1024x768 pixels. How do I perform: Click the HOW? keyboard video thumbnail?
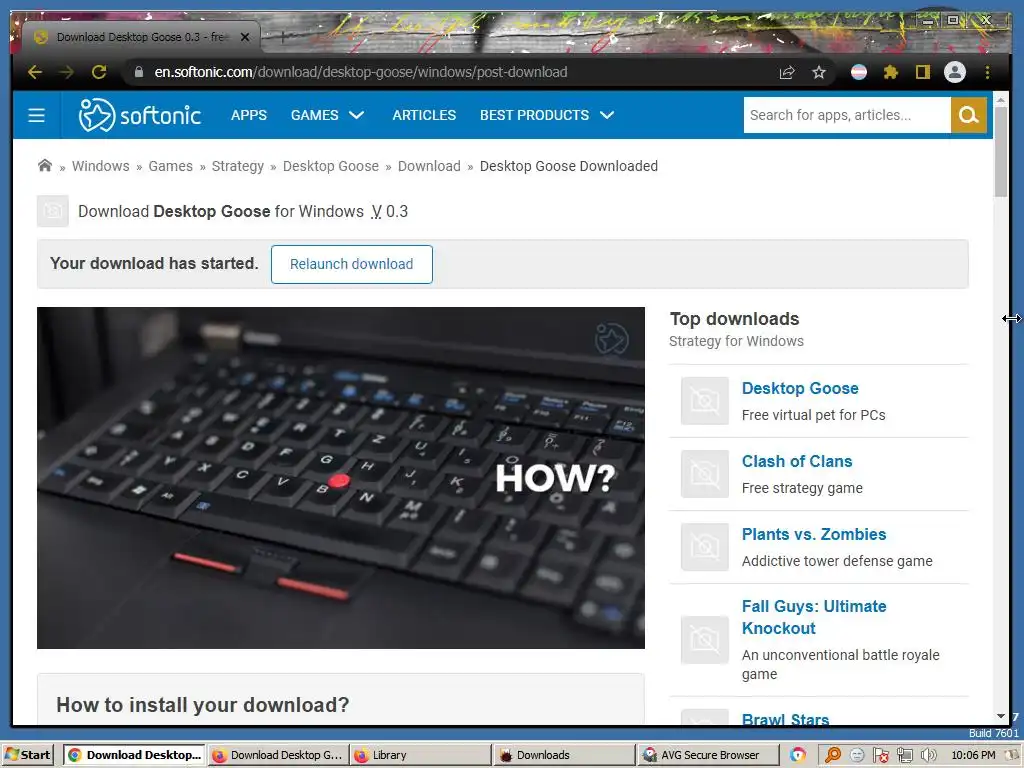click(341, 478)
